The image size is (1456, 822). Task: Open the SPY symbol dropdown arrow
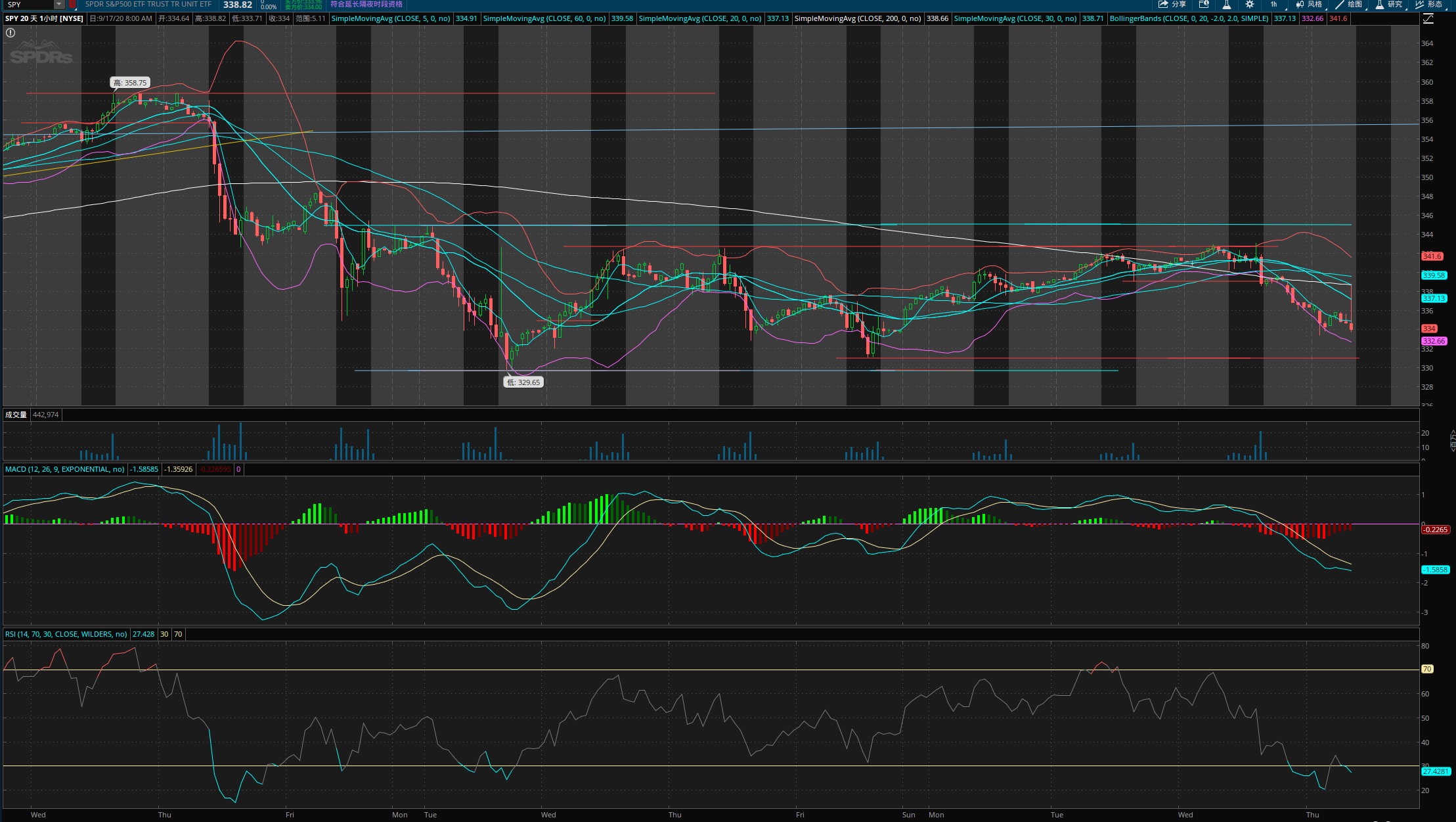click(x=59, y=5)
